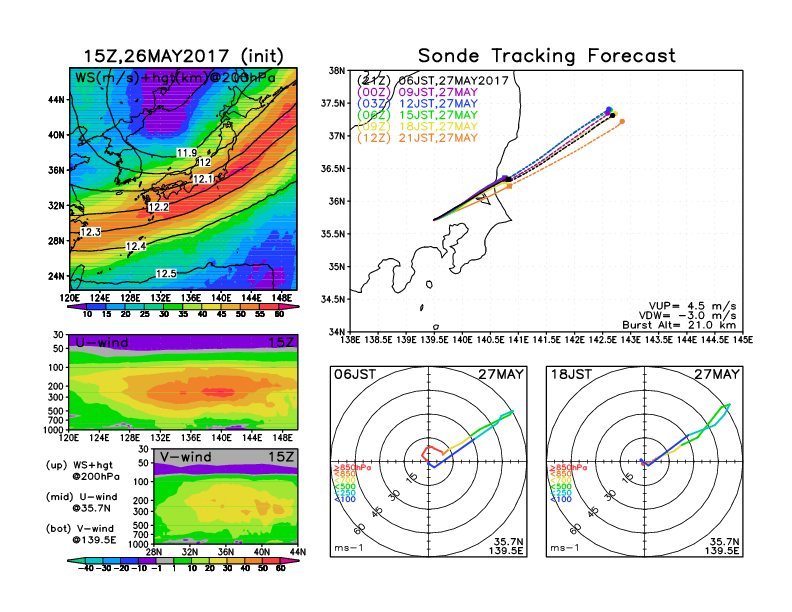Click the 12.2 height contour label
This screenshot has width=792, height=612.
pos(159,207)
